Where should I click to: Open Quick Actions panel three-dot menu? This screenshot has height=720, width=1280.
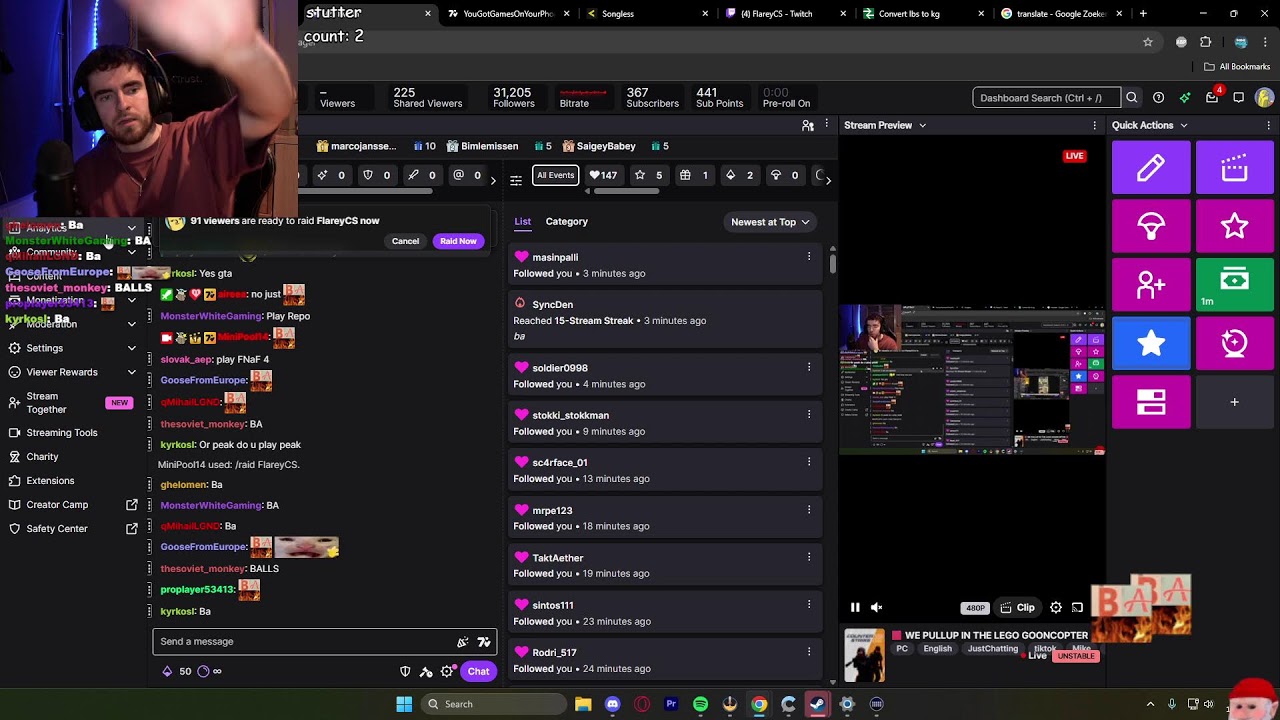1269,125
